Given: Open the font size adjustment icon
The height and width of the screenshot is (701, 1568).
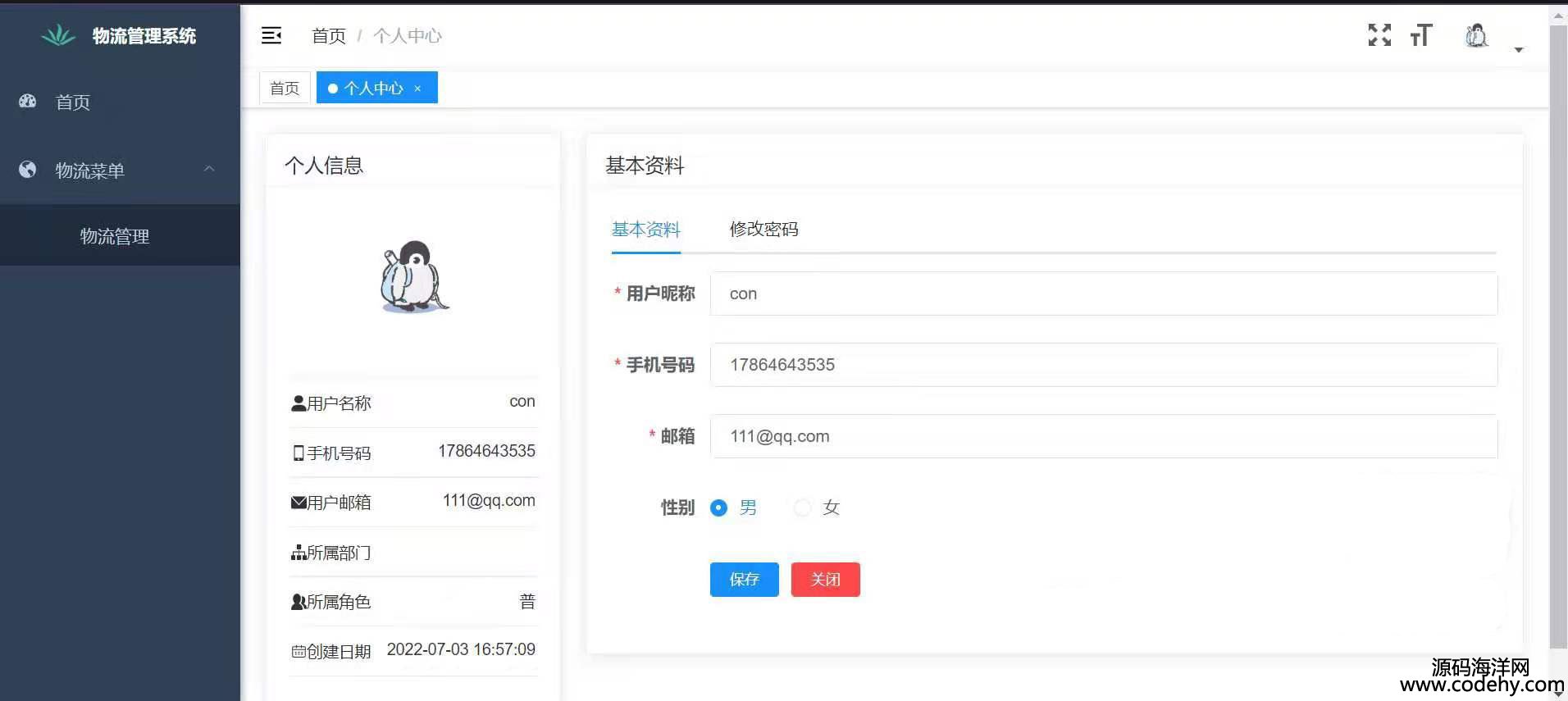Looking at the screenshot, I should [x=1421, y=35].
